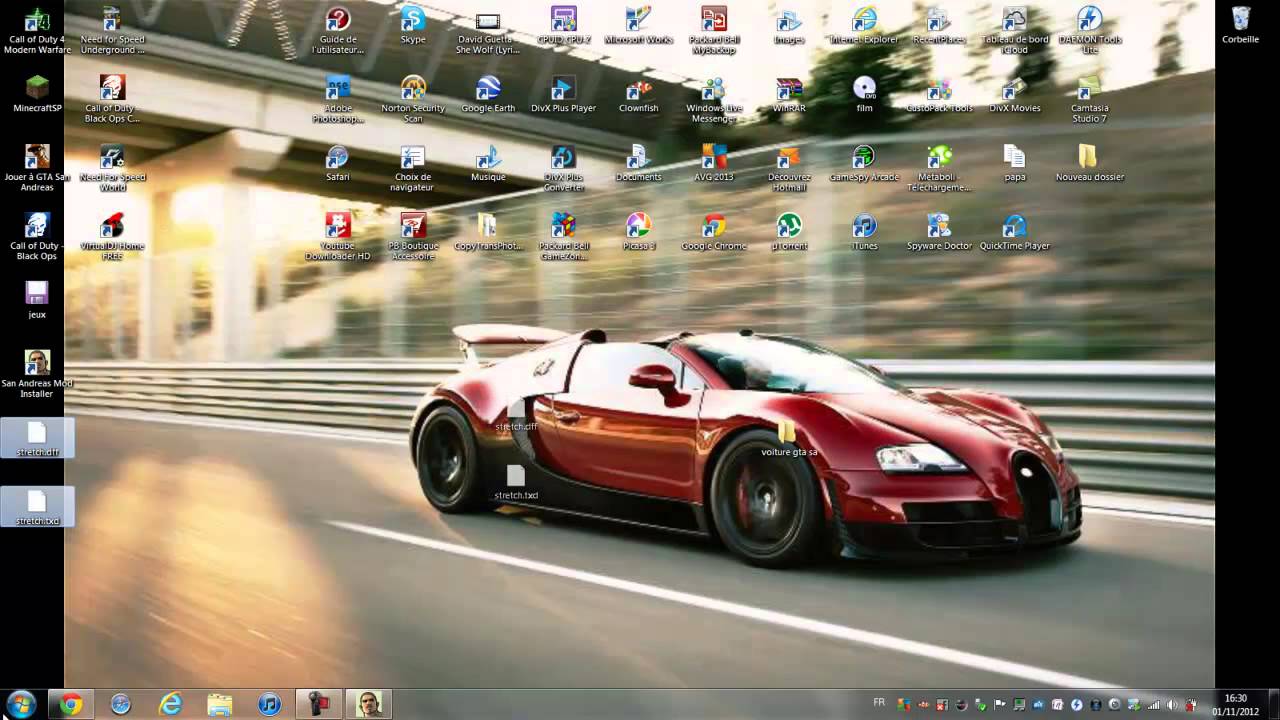Launch Skype desktop shortcut

click(x=413, y=26)
